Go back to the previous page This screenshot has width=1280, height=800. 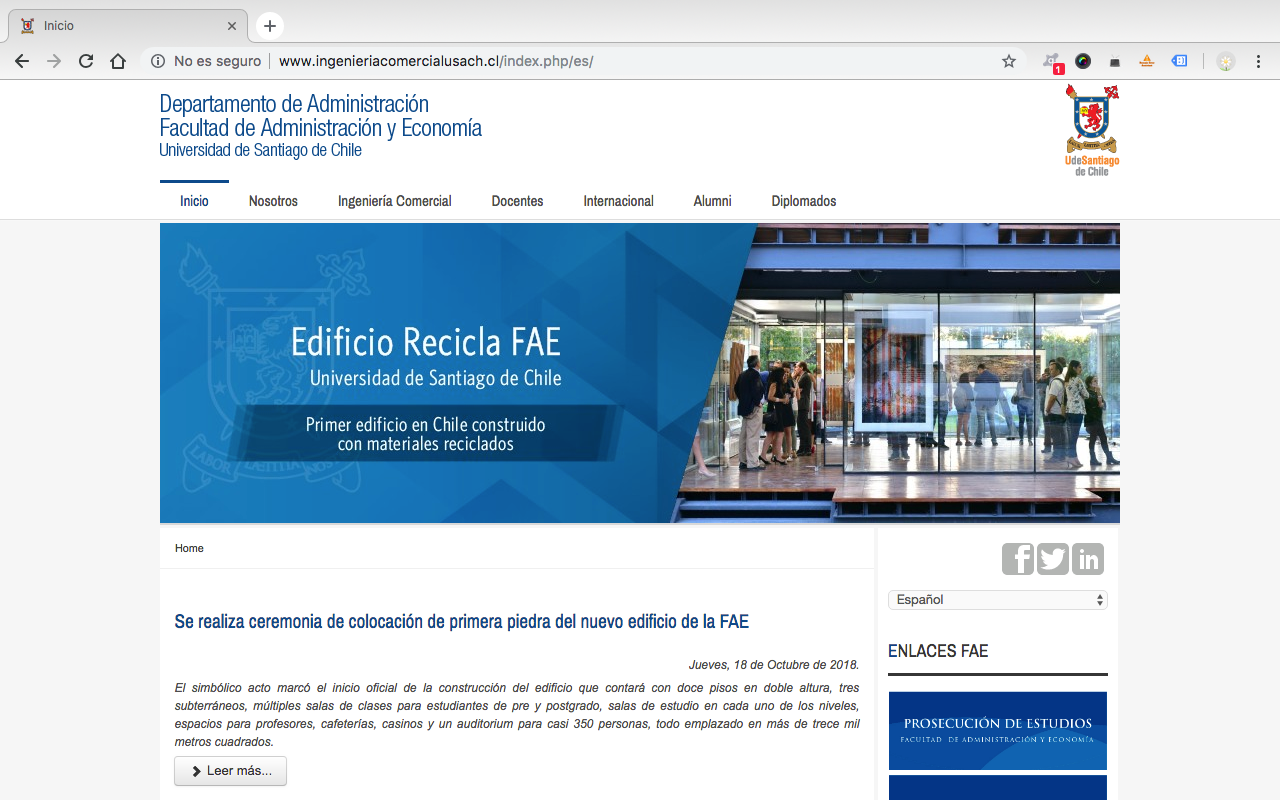(x=22, y=61)
